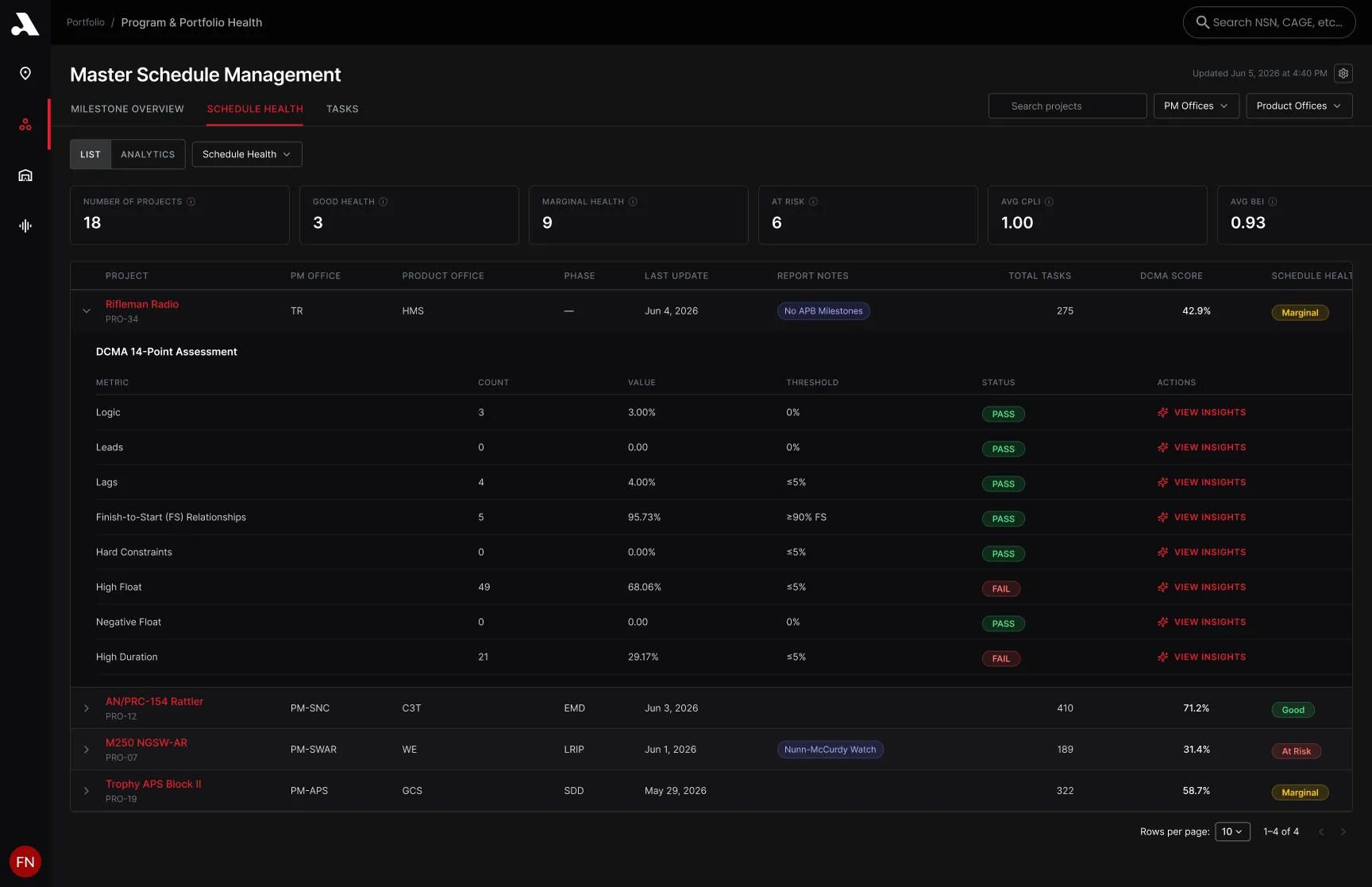Open the portfolio nodes sidebar icon

(x=25, y=125)
